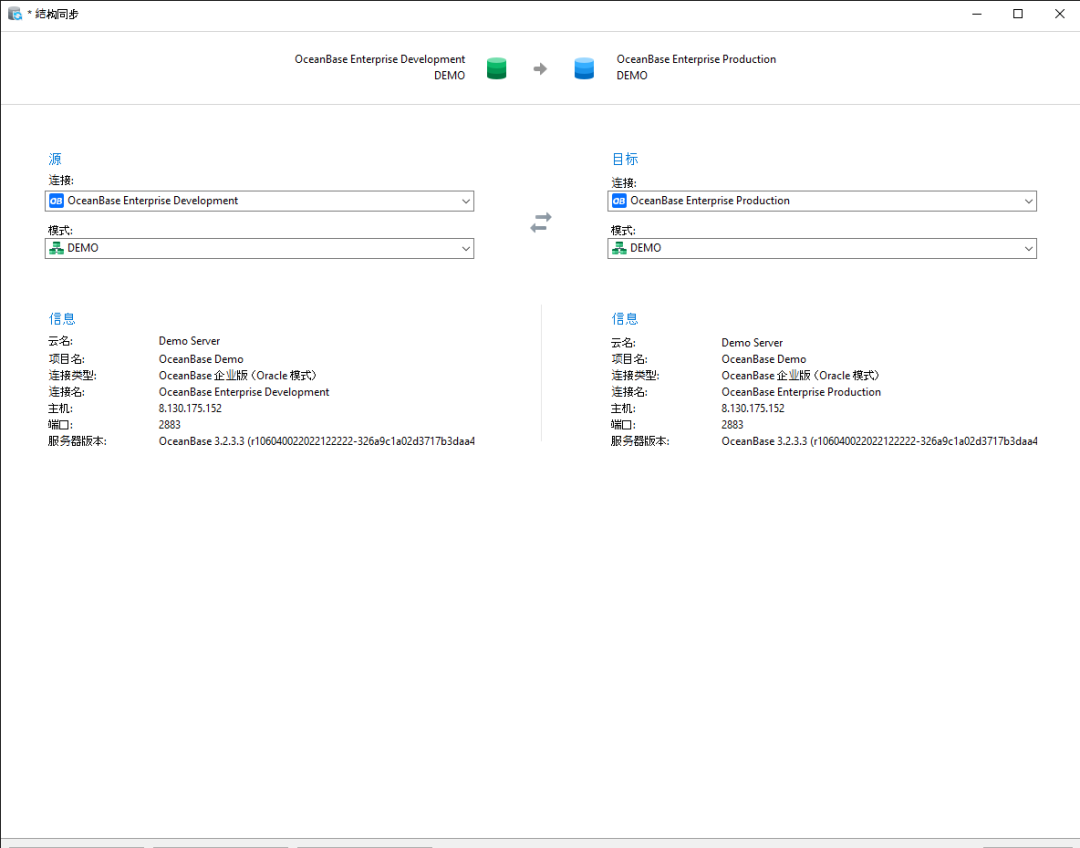This screenshot has width=1080, height=848.
Task: Minimize the structure sync window
Action: tap(977, 14)
